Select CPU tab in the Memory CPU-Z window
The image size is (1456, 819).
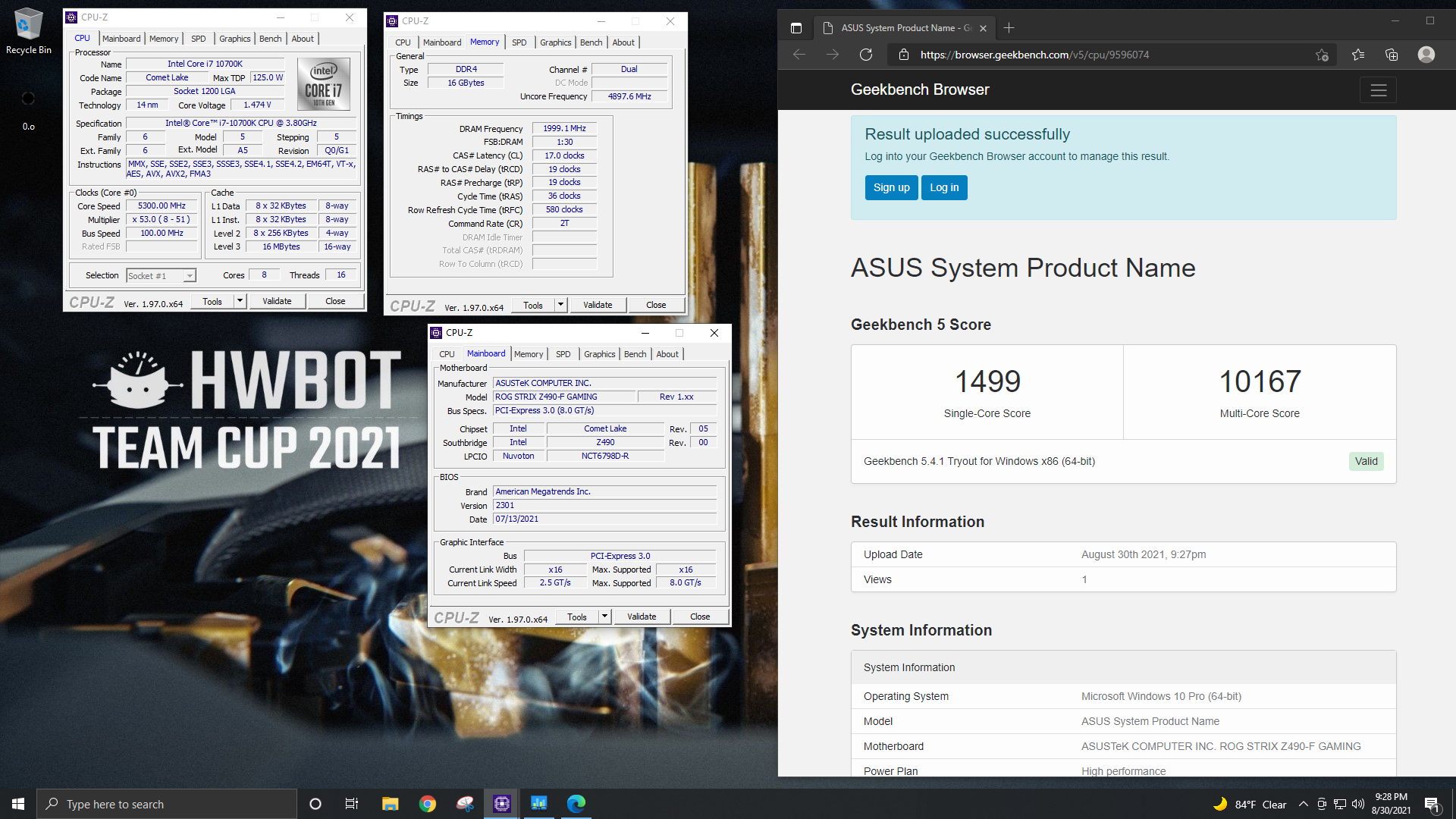click(x=403, y=42)
